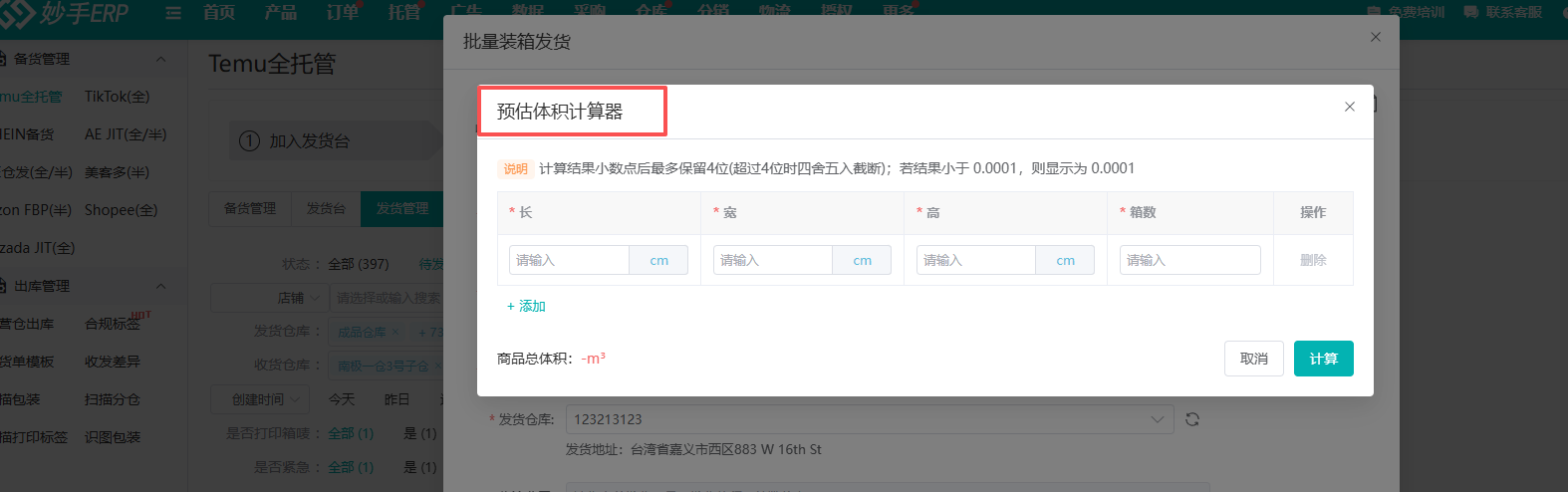
Task: Filter 是否打印箱唛 by 全部 (1)
Action: [351, 433]
